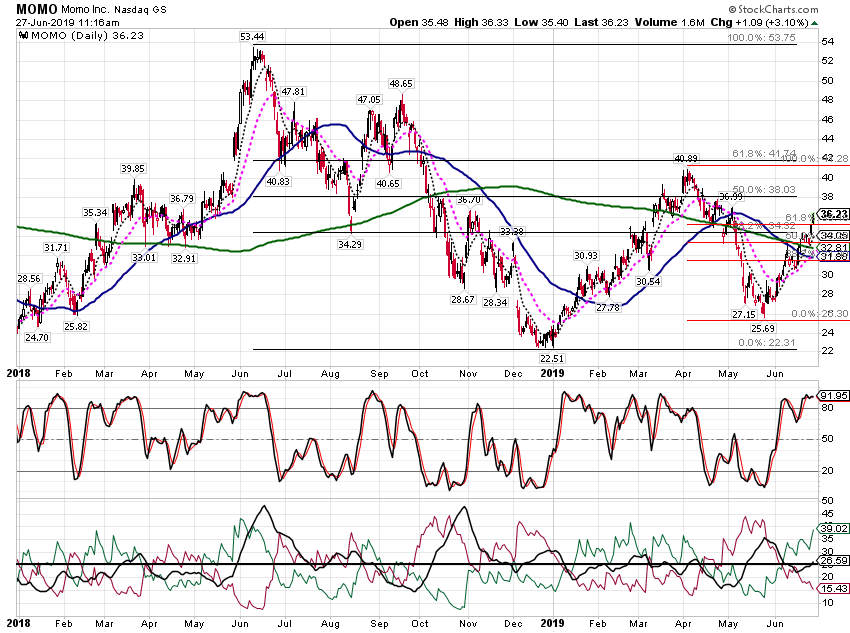Click the candlestick icon beside MOMO (Daily)
850x633 pixels.
point(23,36)
